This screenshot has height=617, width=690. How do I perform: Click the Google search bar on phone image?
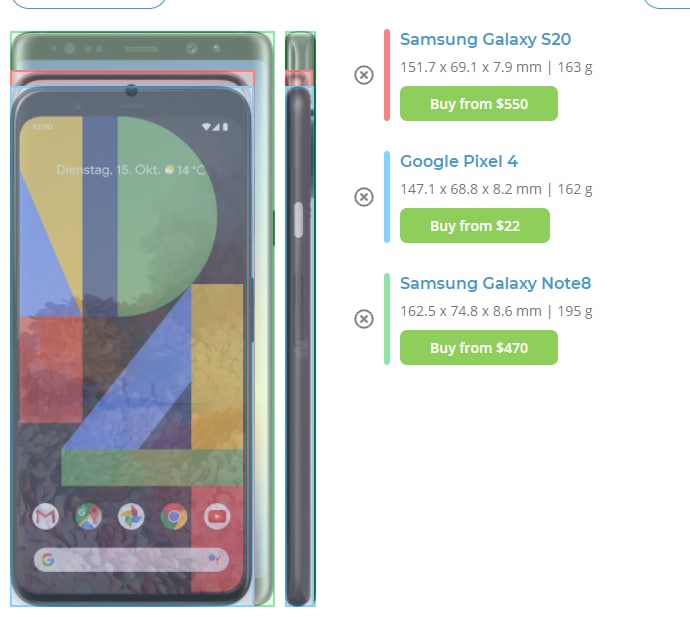[x=131, y=560]
